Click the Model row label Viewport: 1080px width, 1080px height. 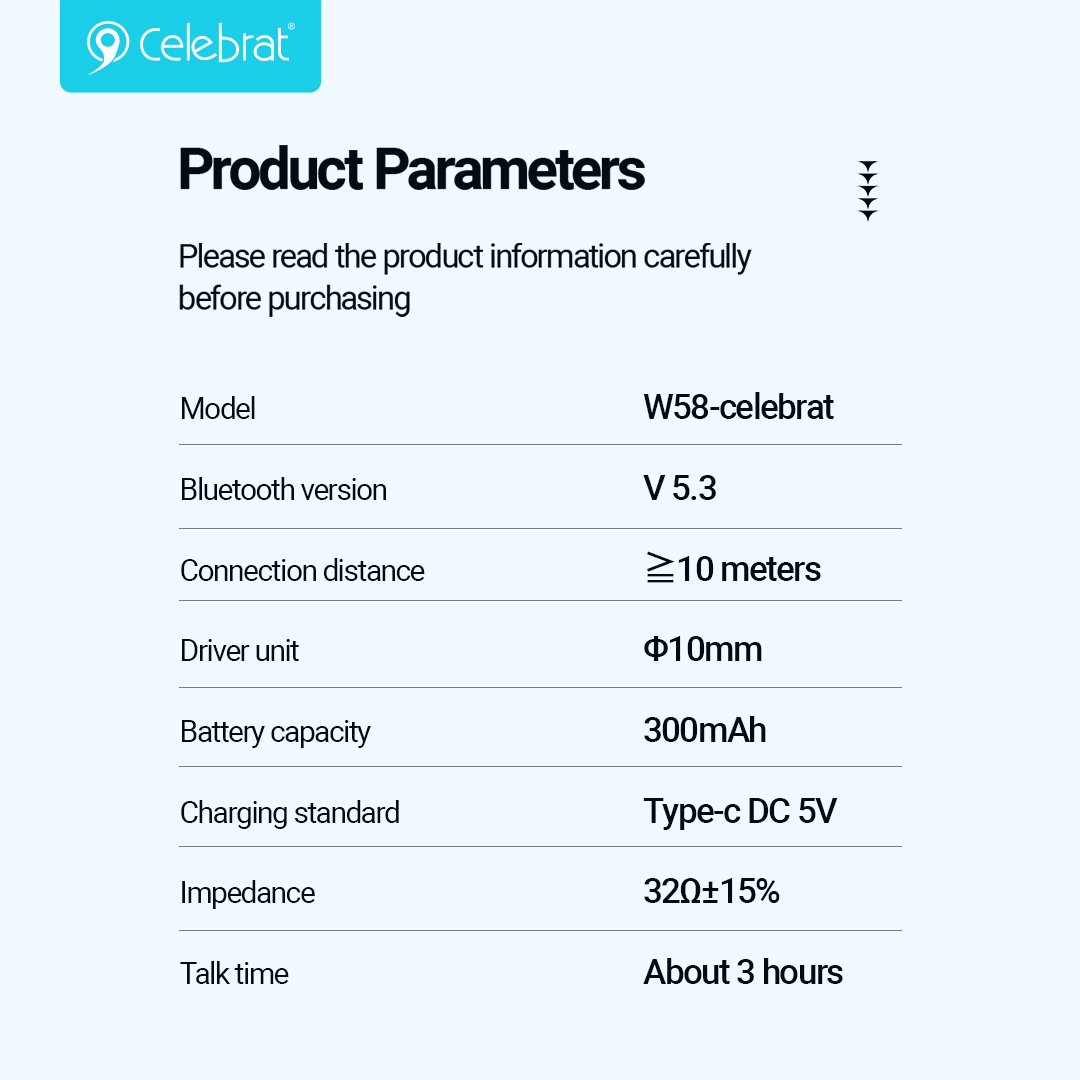point(218,409)
